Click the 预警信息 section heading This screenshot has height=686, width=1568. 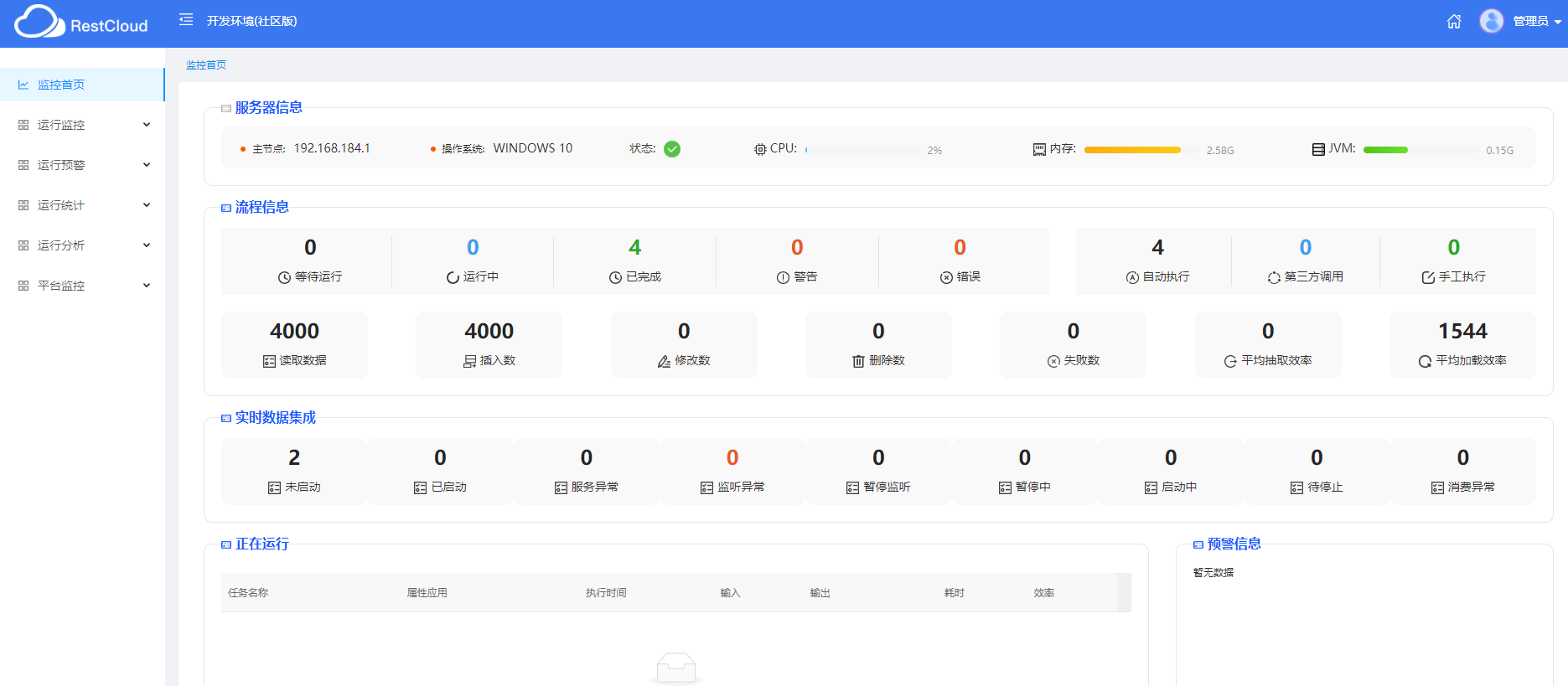[x=1234, y=544]
